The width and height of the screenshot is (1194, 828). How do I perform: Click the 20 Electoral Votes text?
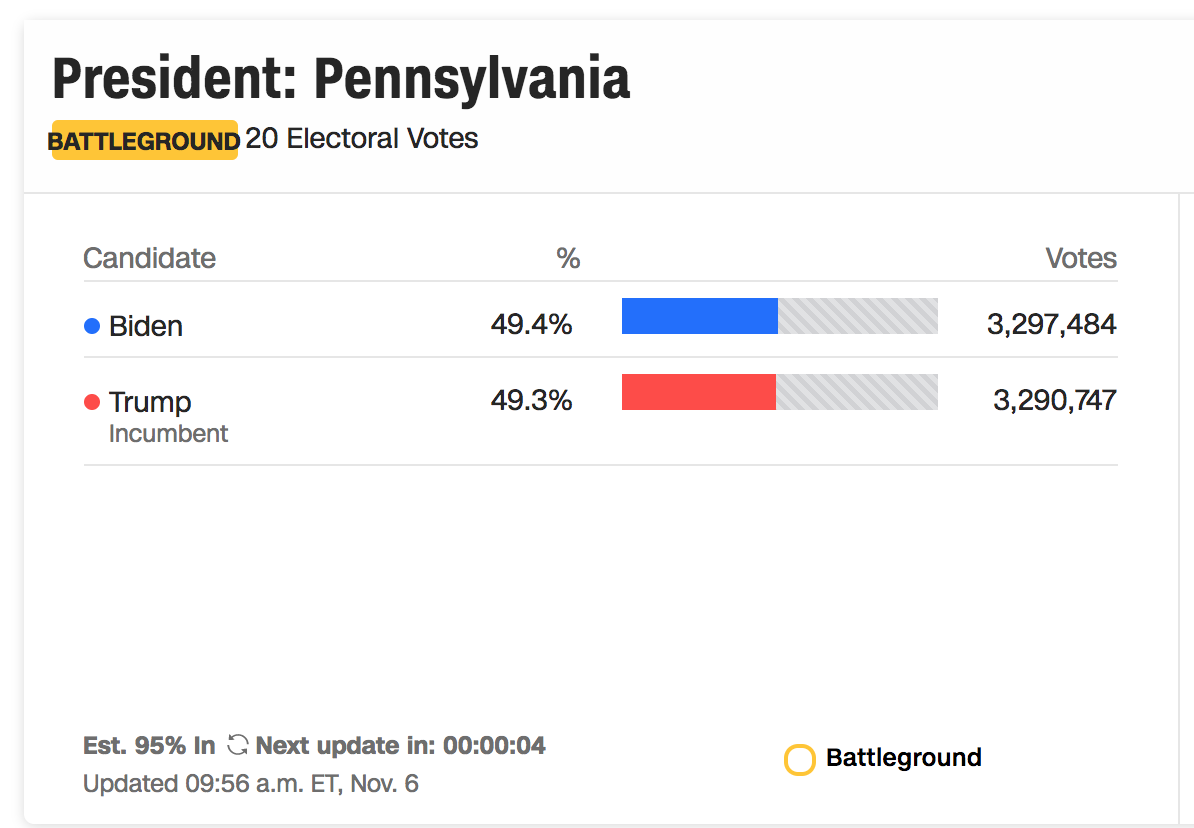[x=362, y=139]
